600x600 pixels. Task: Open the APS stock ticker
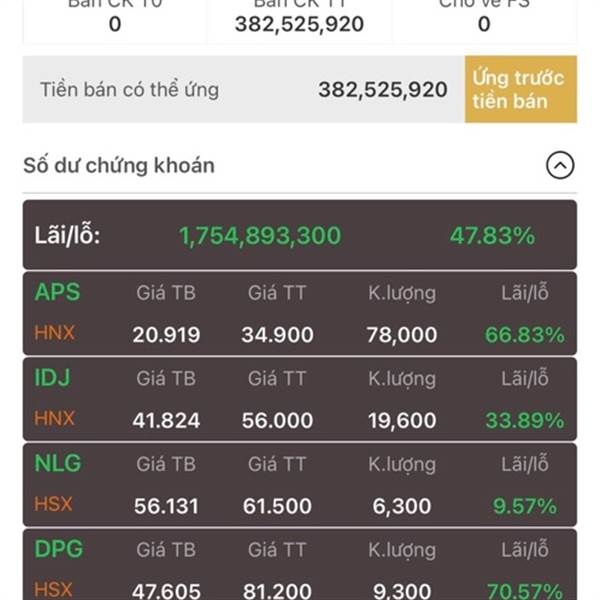pos(57,292)
